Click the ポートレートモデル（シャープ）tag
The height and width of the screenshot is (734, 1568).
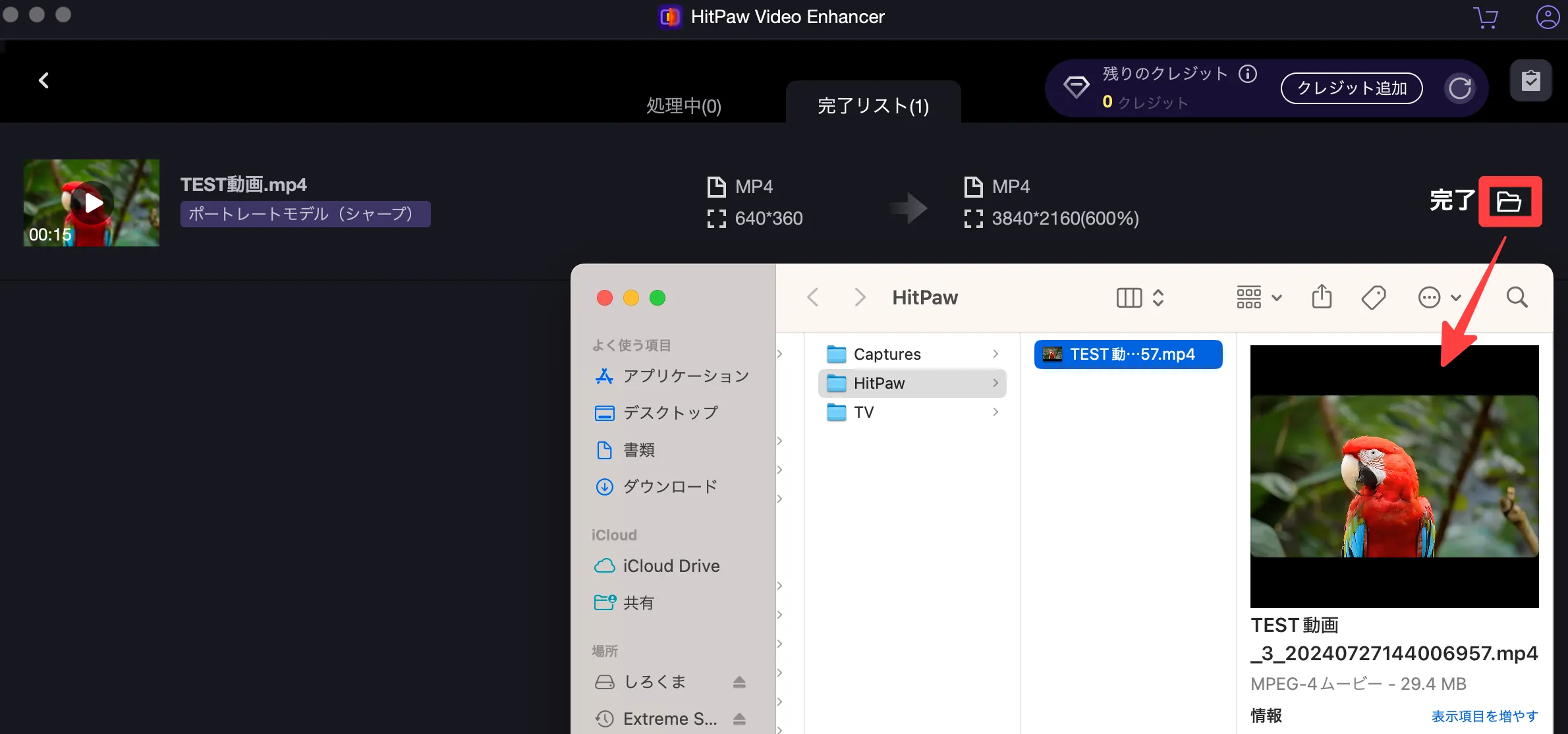(305, 214)
